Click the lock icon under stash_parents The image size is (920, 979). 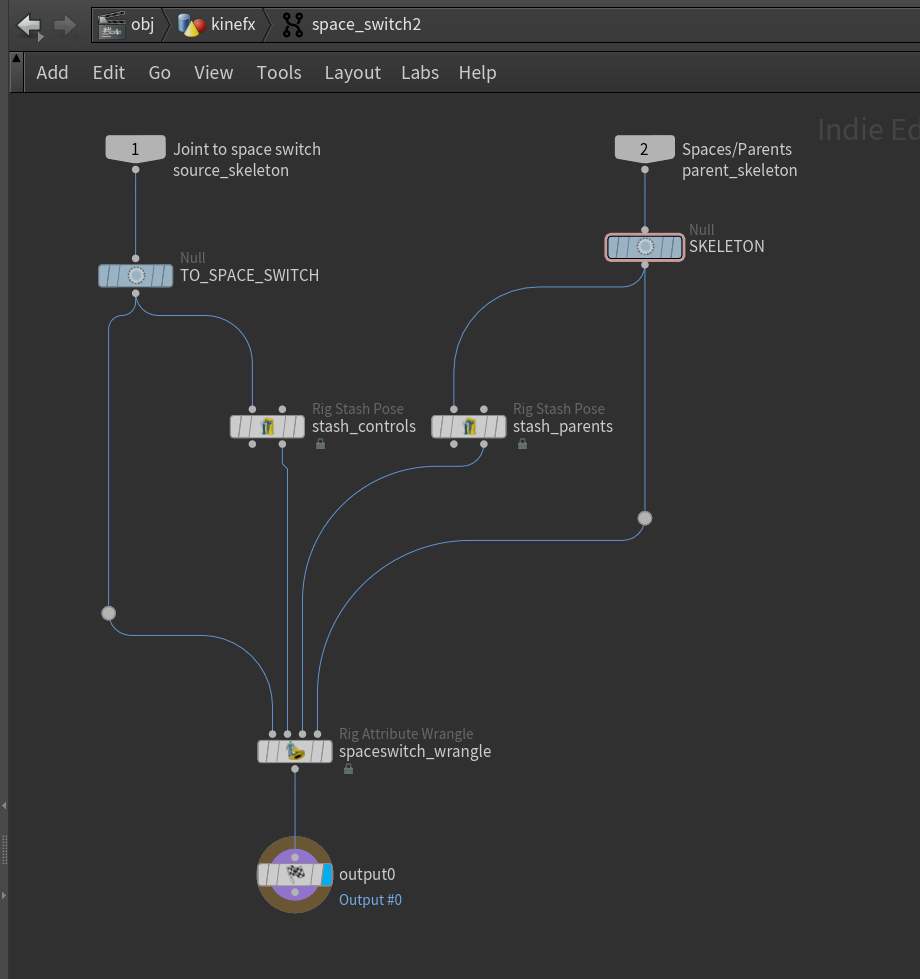pyautogui.click(x=522, y=444)
